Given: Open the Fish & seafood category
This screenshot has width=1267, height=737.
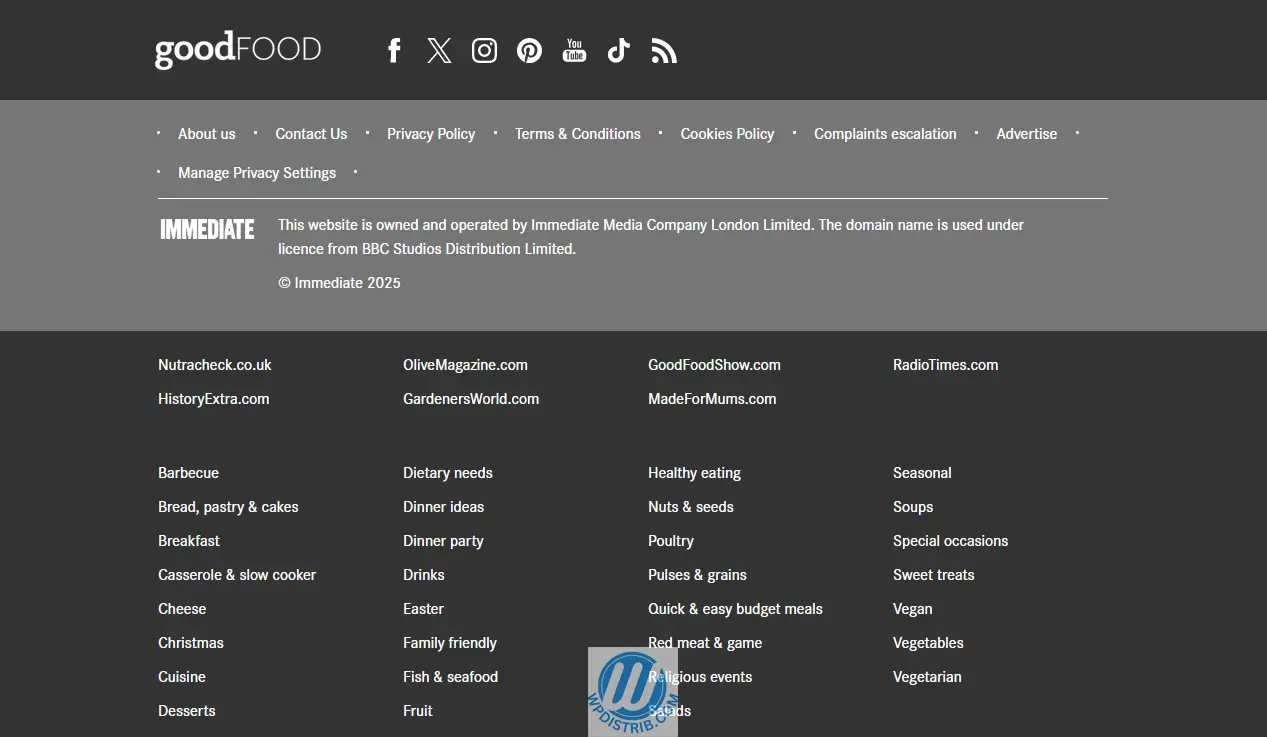Looking at the screenshot, I should click(x=450, y=677).
